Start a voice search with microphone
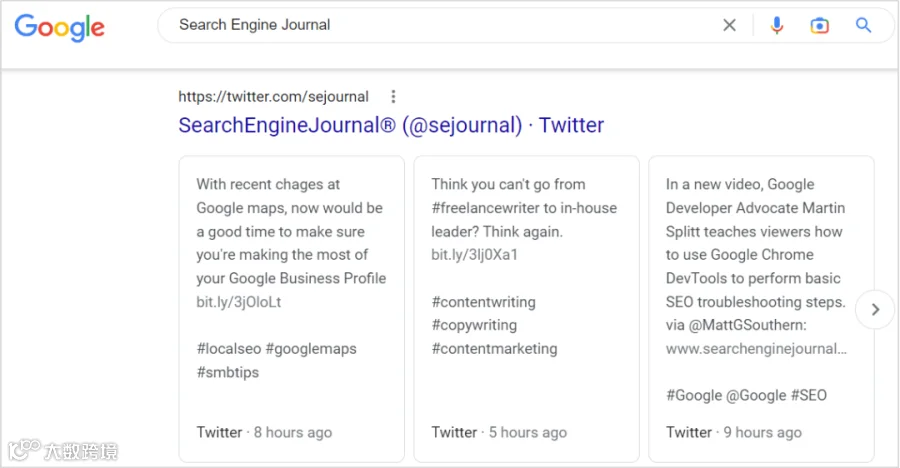The height and width of the screenshot is (468, 900). pyautogui.click(x=777, y=26)
